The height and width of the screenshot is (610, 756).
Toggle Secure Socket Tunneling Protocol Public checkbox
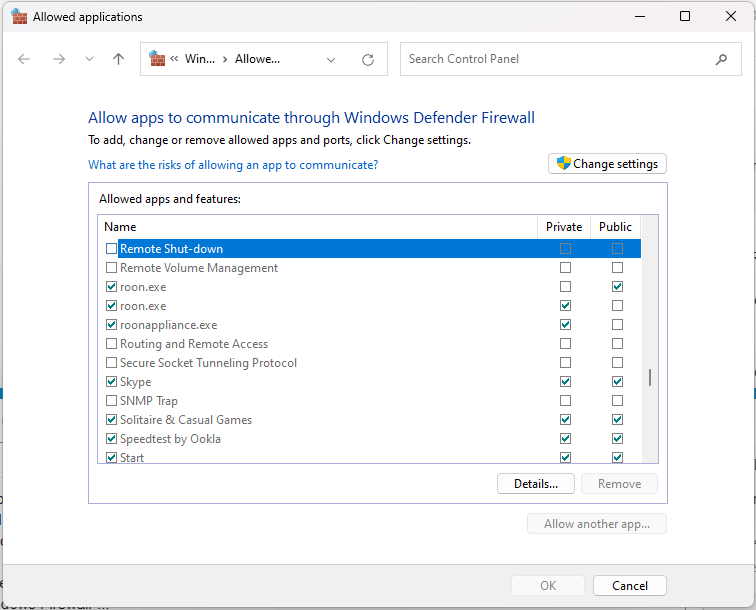point(617,363)
